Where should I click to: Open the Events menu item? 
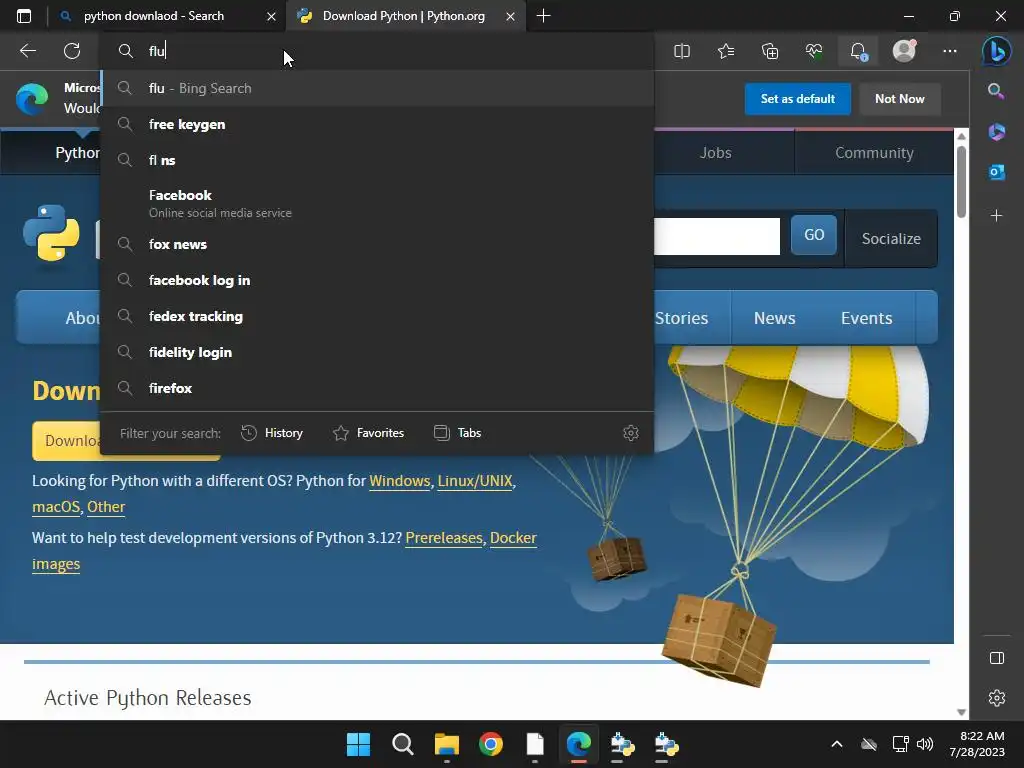pyautogui.click(x=866, y=318)
